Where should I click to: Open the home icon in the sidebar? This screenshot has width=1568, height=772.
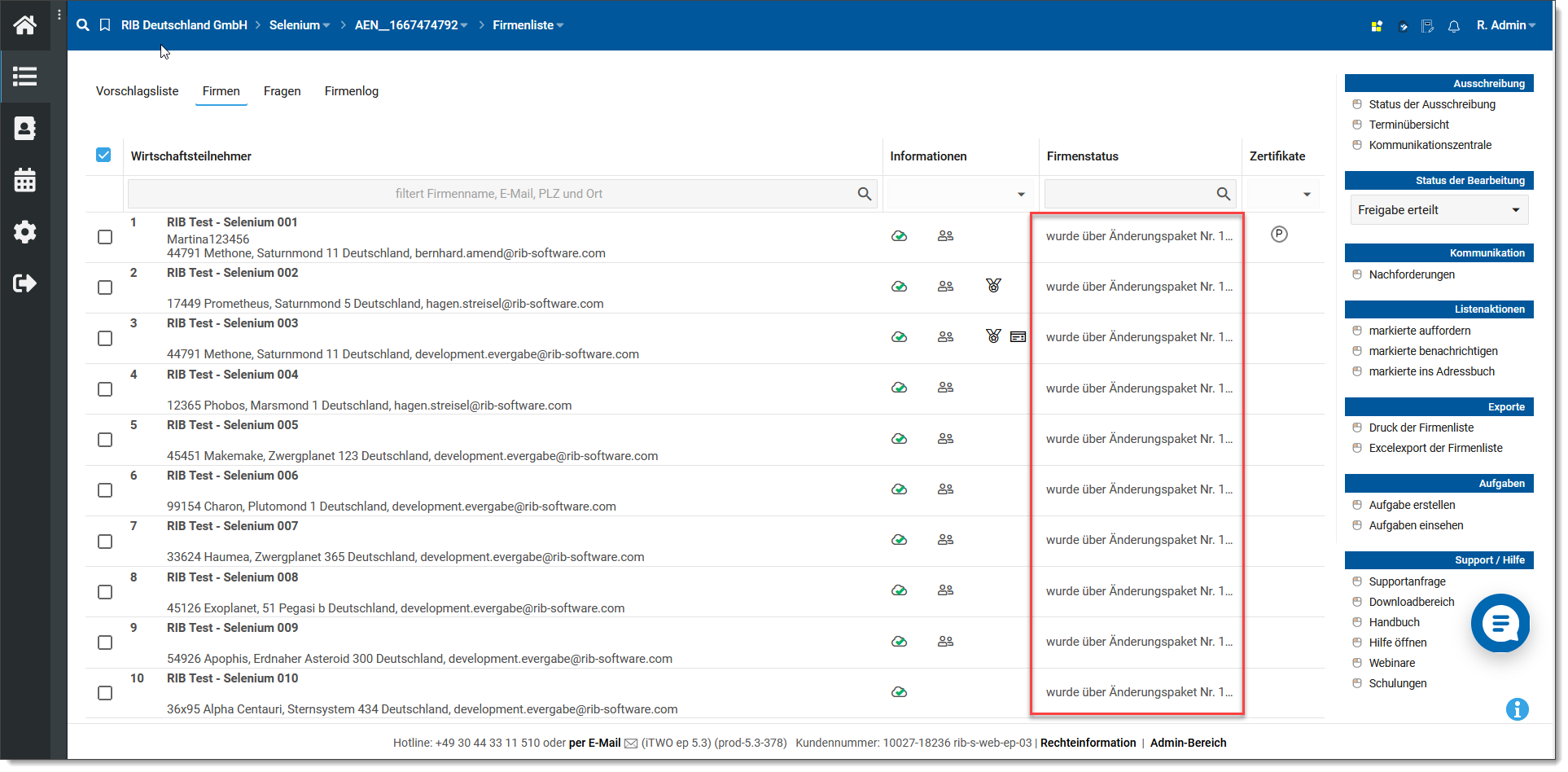coord(24,25)
